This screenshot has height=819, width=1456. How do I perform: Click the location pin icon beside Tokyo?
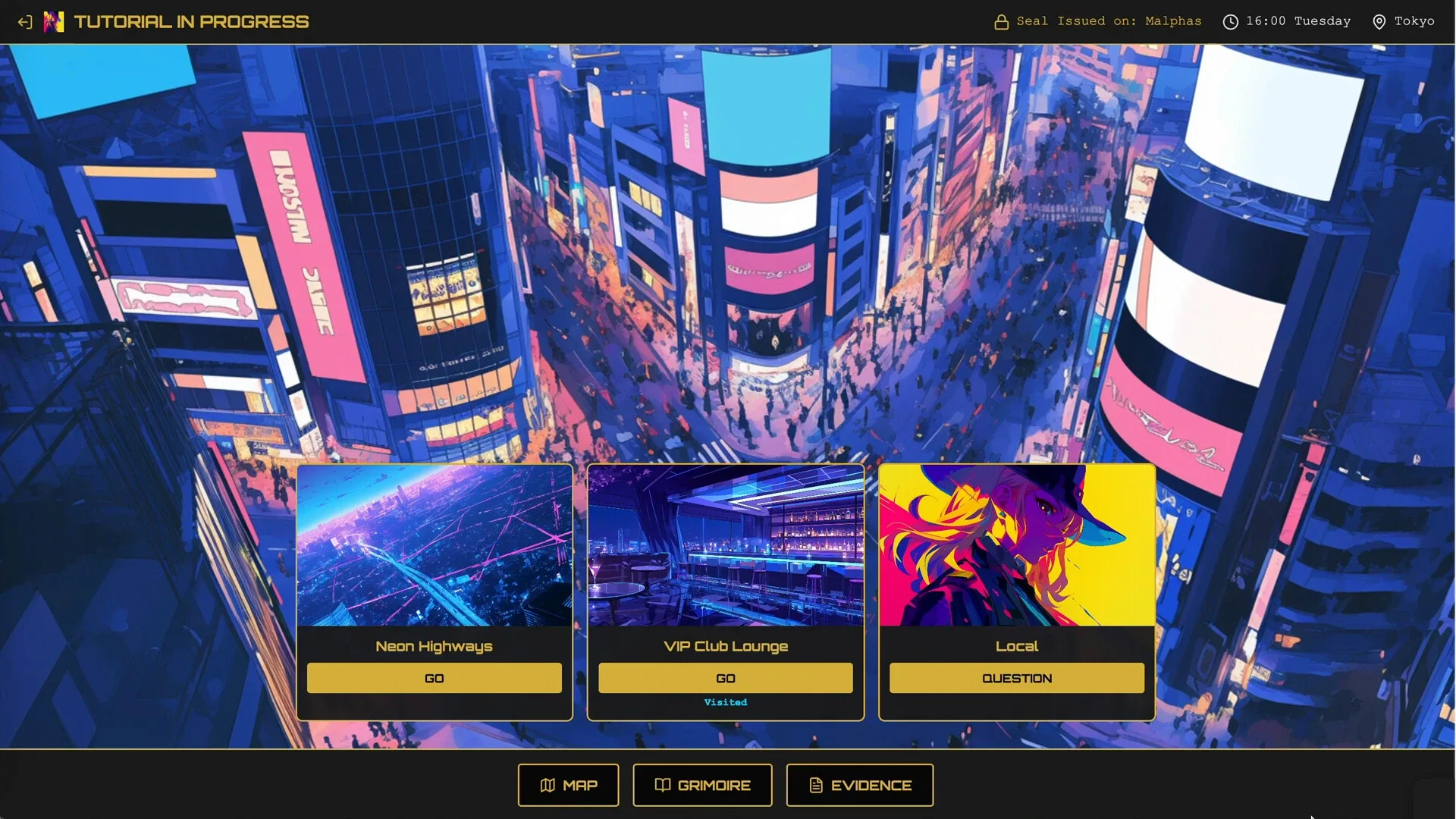tap(1379, 22)
